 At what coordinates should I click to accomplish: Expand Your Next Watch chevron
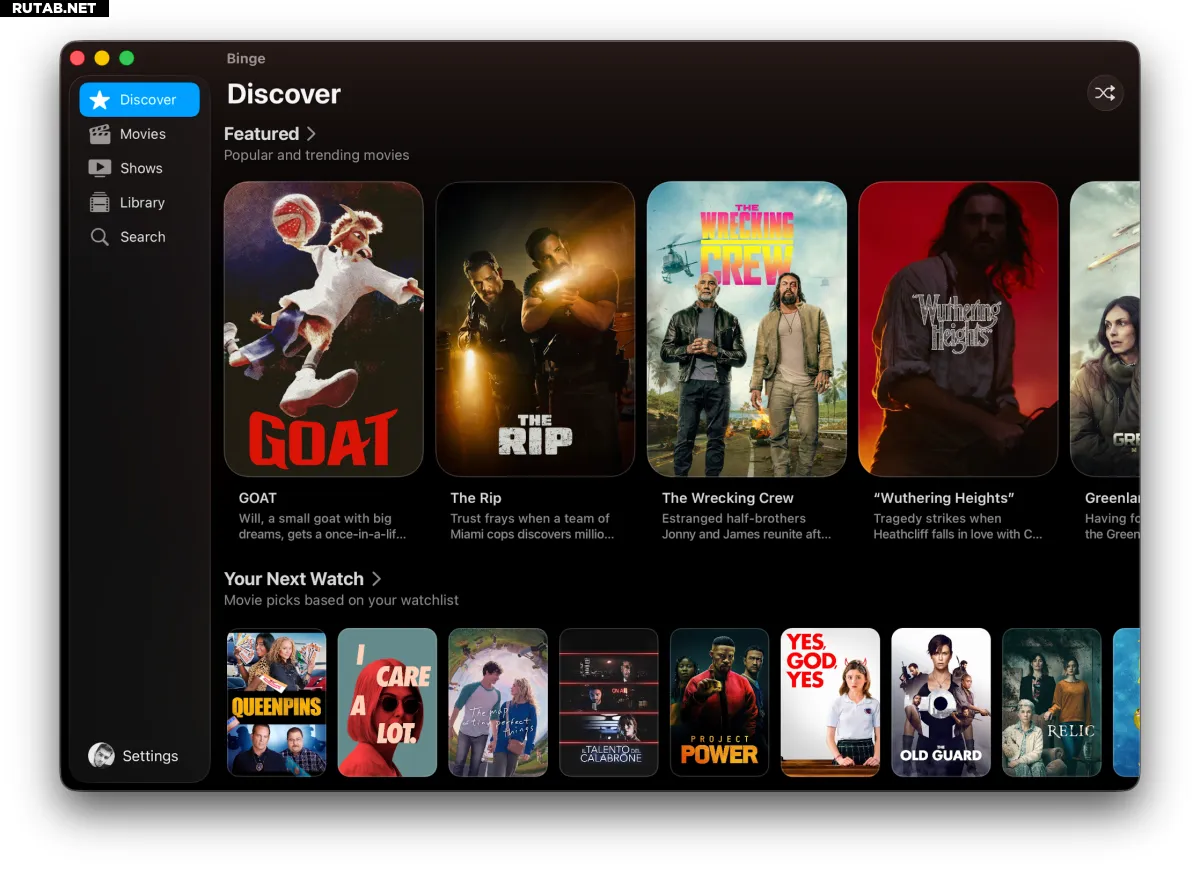[377, 578]
